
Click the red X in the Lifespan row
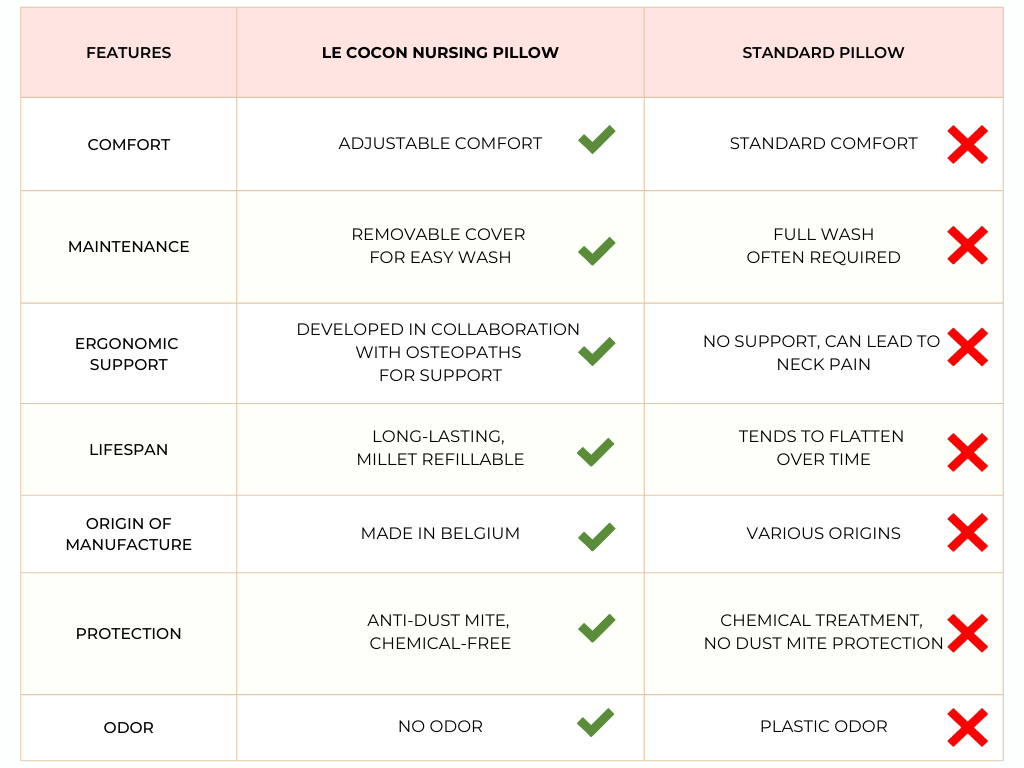tap(967, 452)
